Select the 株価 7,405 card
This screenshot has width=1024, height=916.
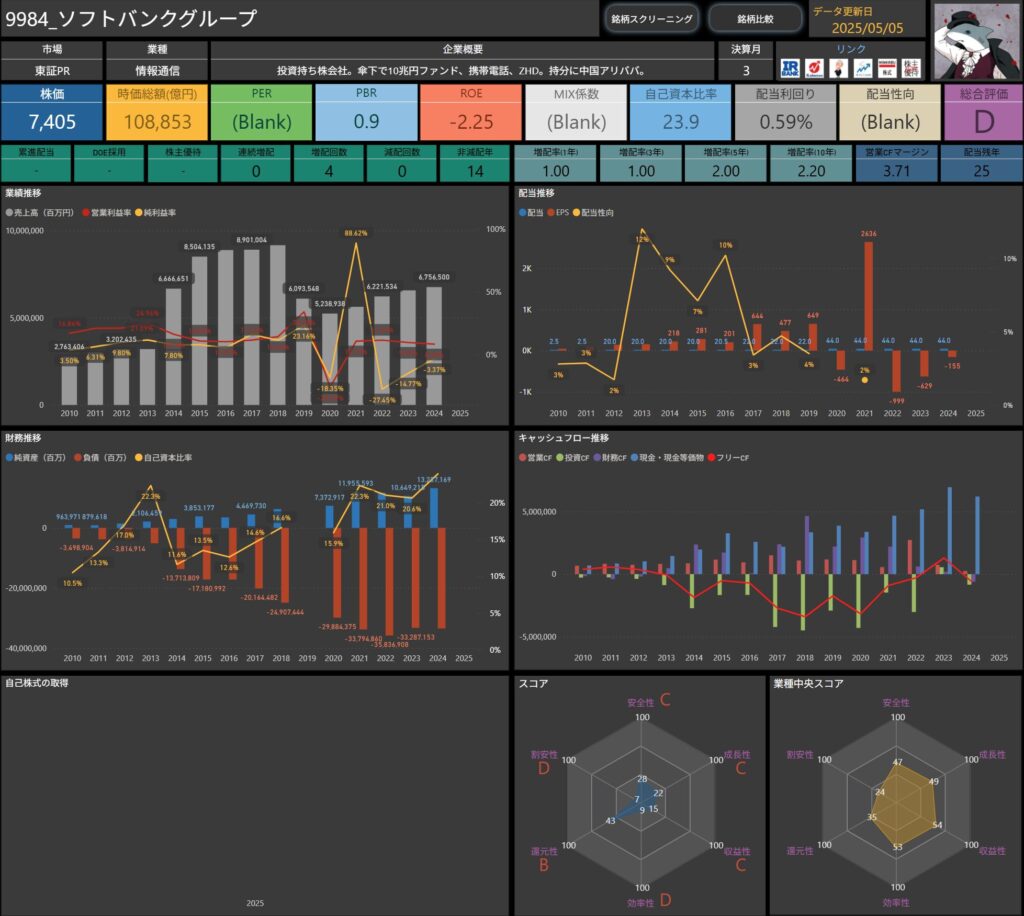pyautogui.click(x=52, y=112)
